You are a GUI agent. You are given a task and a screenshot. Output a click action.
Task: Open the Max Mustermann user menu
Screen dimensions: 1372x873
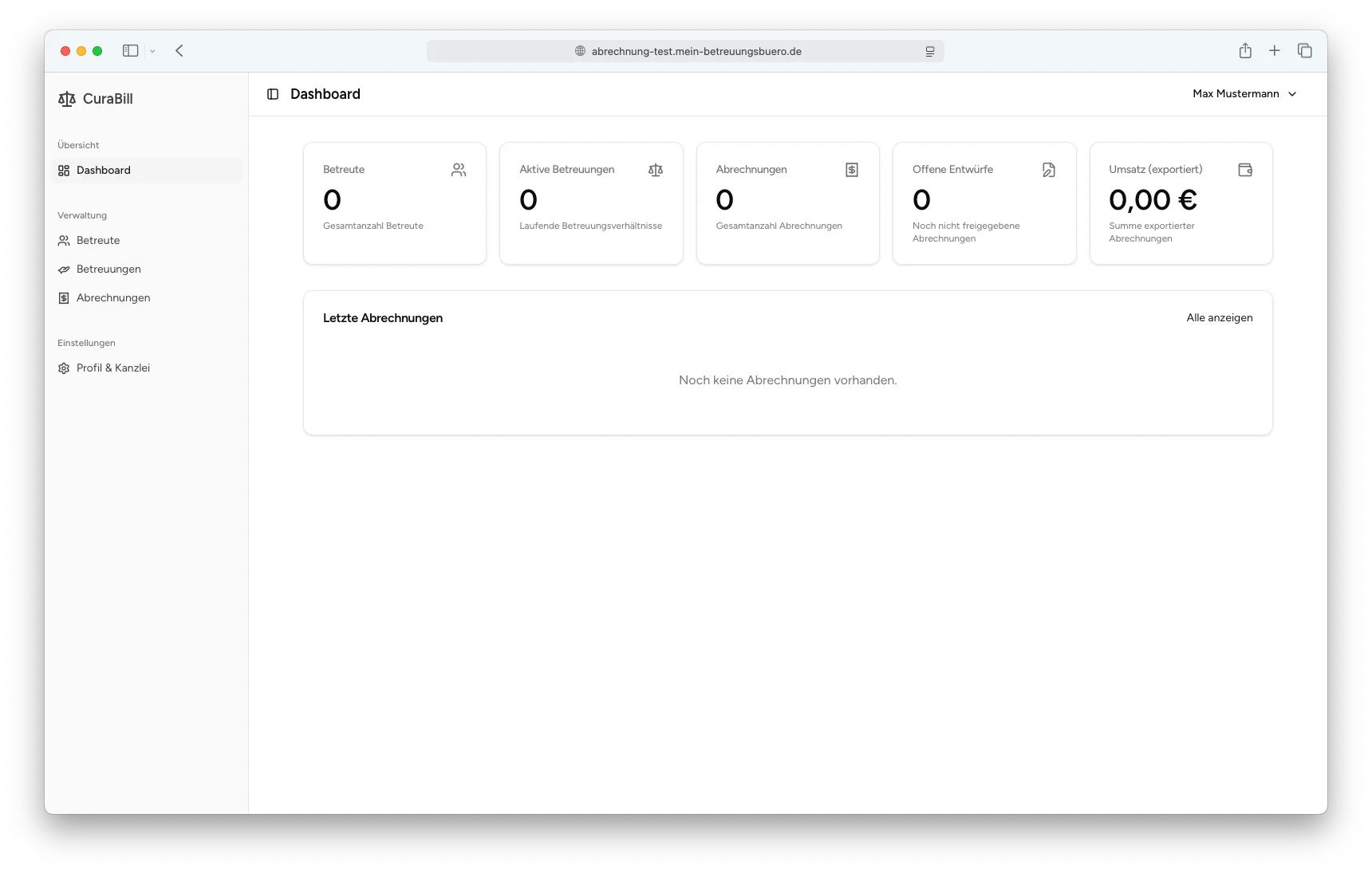(x=1244, y=94)
